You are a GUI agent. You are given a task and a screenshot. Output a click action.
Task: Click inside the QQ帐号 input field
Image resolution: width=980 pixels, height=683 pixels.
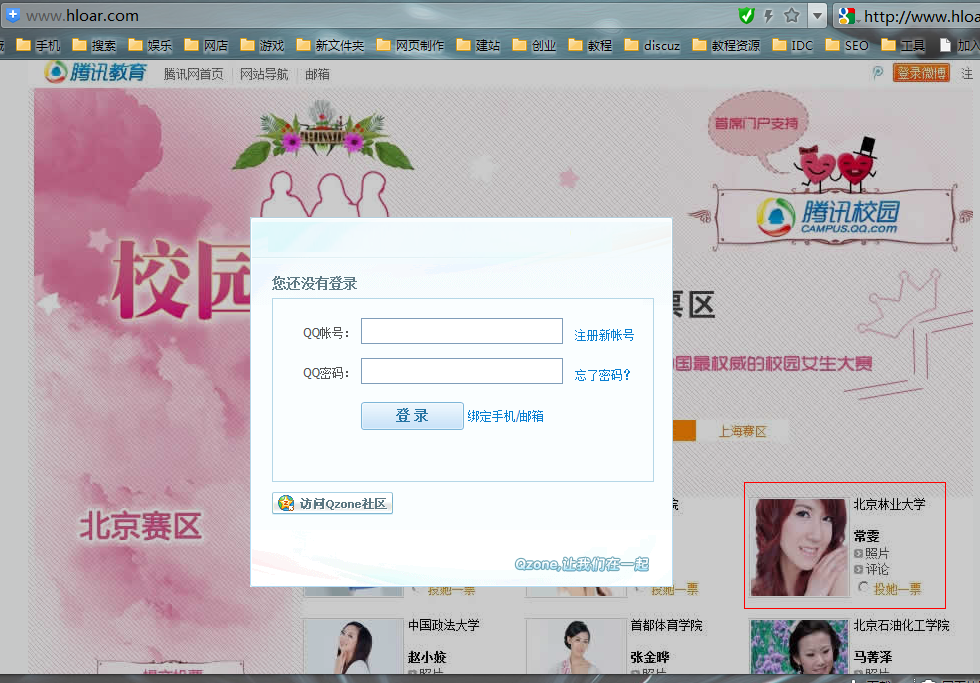[461, 331]
